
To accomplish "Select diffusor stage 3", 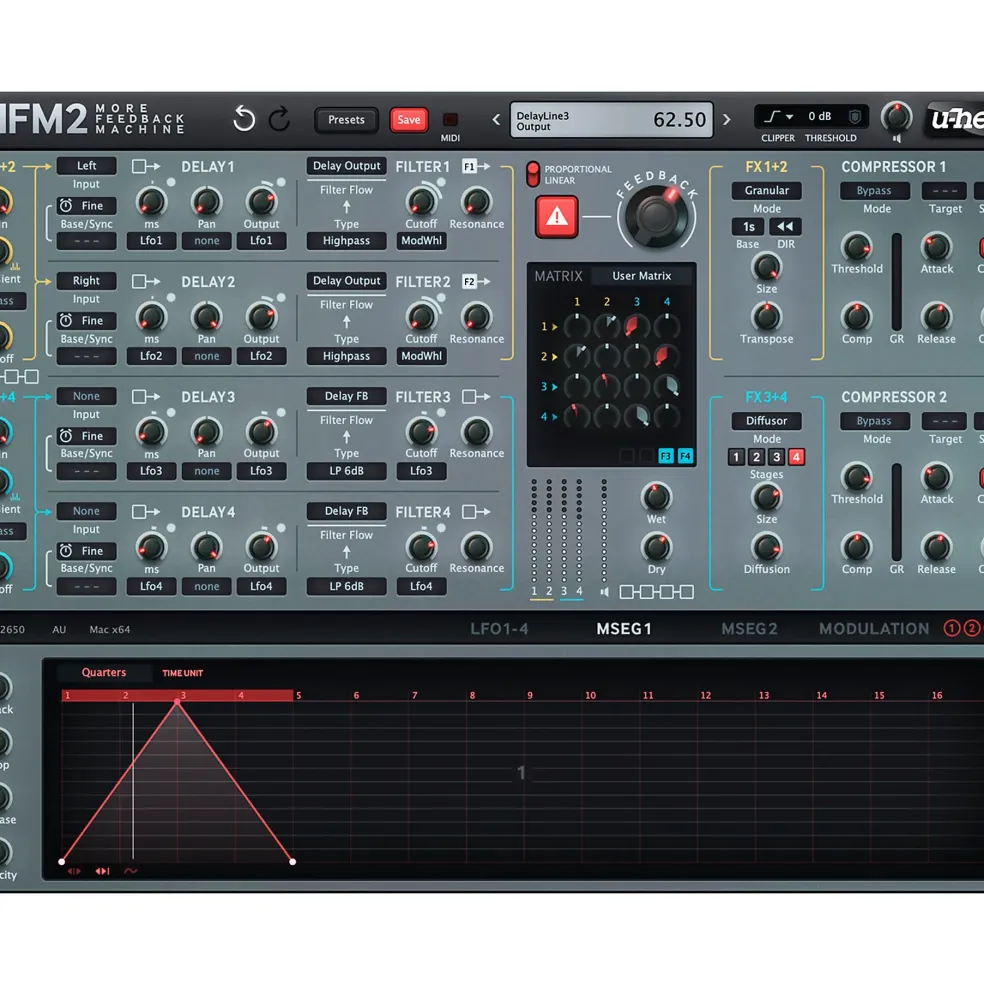I will point(777,457).
